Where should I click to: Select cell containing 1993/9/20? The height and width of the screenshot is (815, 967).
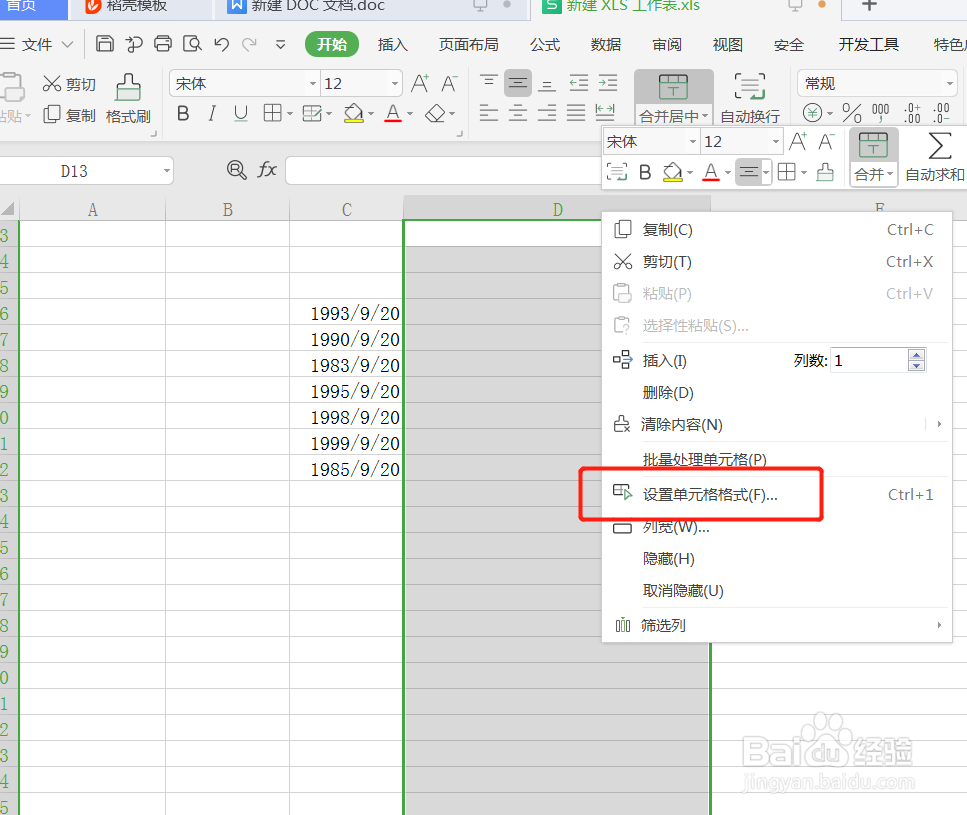347,313
